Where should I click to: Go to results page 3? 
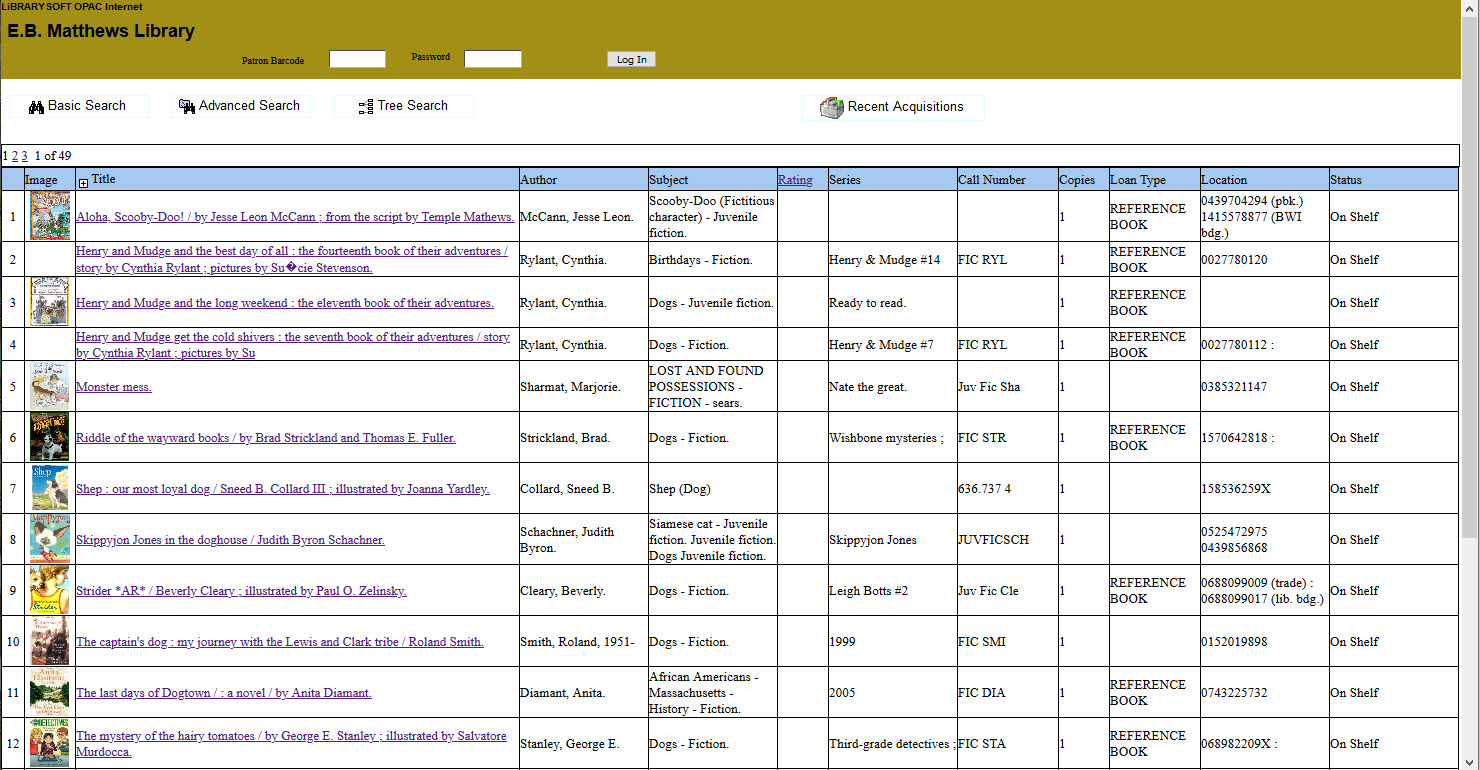[25, 156]
